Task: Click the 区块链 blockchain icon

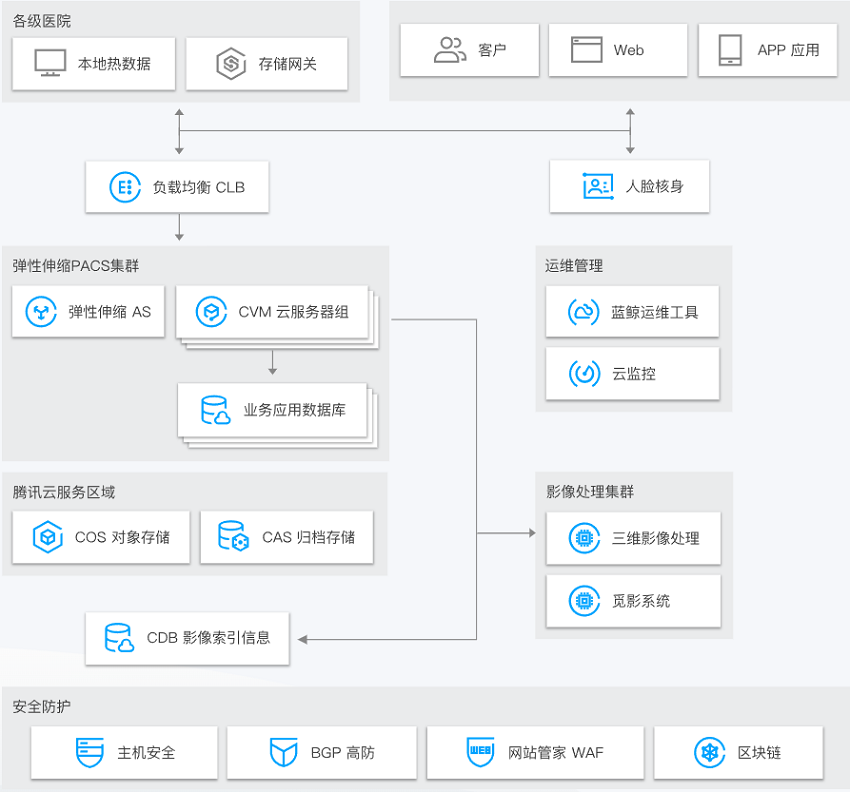Action: [x=708, y=752]
